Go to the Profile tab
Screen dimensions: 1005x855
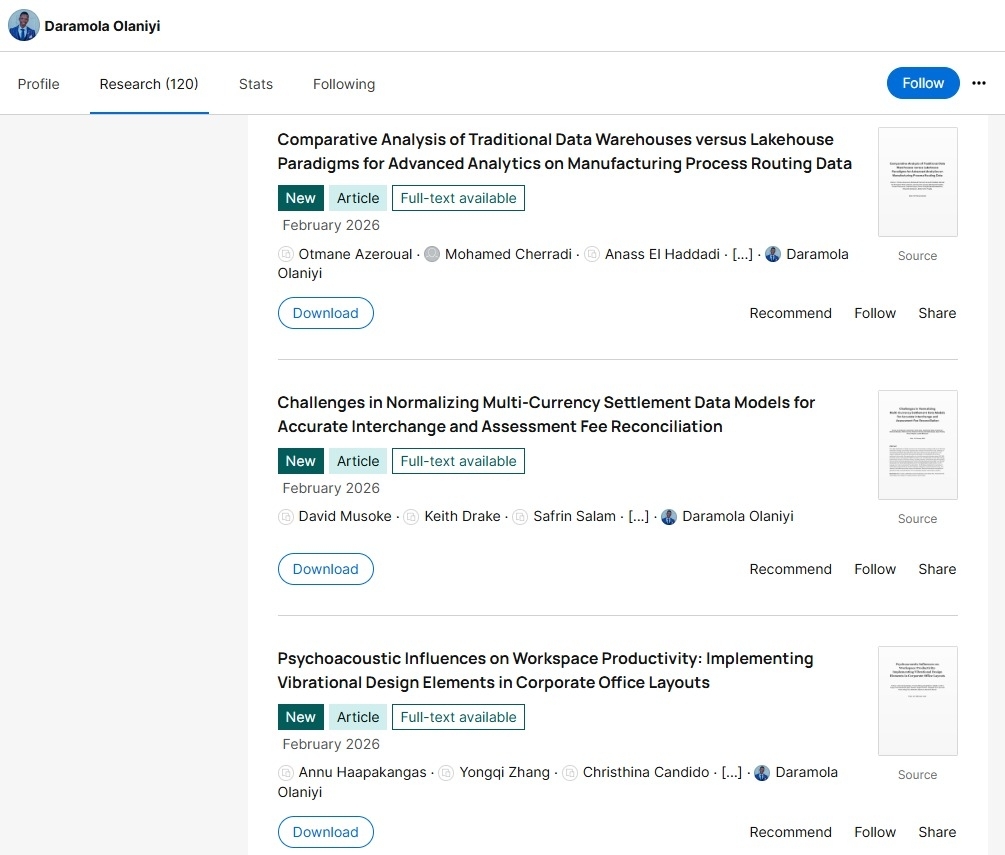(39, 84)
